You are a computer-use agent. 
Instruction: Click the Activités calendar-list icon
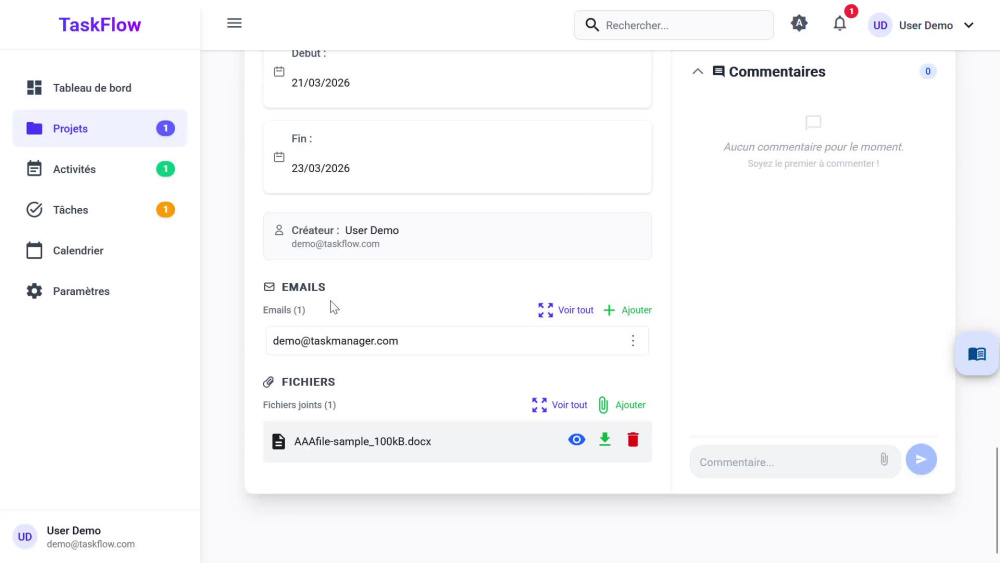pyautogui.click(x=34, y=168)
